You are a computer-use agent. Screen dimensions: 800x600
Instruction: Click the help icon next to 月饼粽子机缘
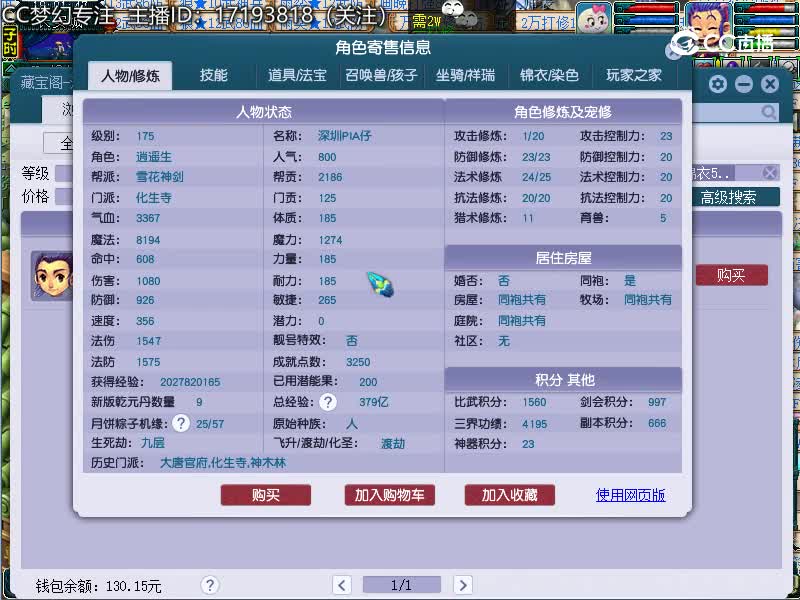[181, 423]
